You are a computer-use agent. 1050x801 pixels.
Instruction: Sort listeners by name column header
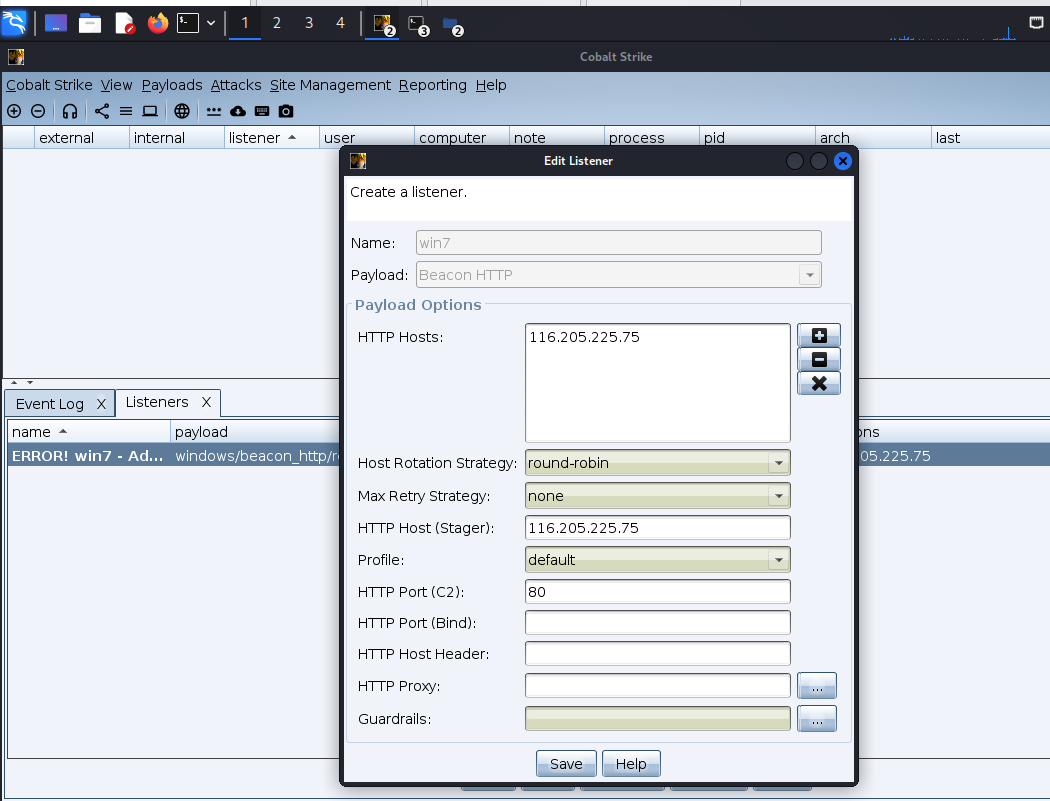tap(88, 432)
